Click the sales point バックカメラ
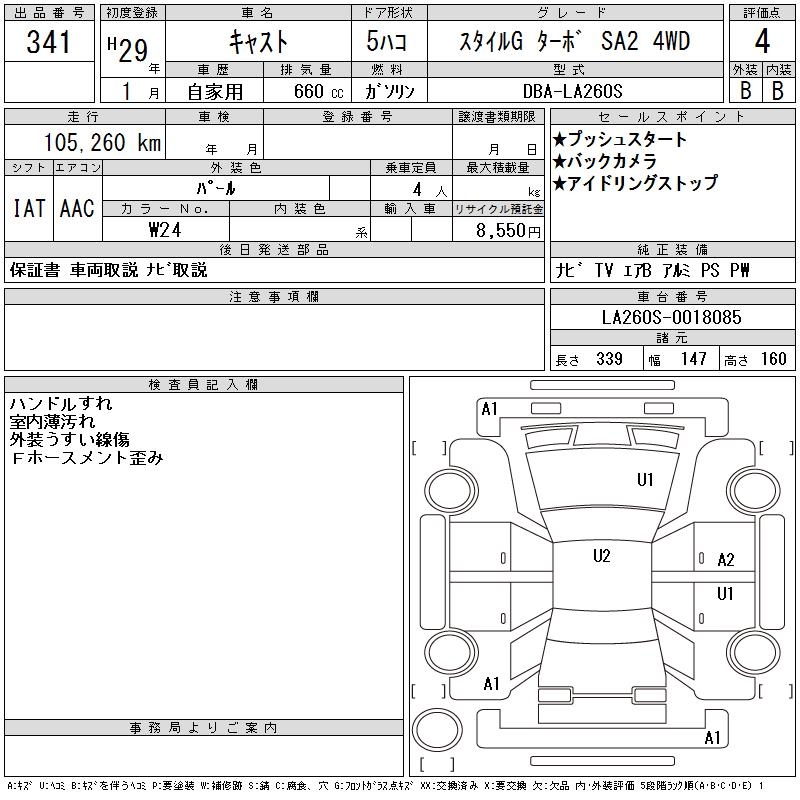Image resolution: width=800 pixels, height=800 pixels. tap(605, 161)
